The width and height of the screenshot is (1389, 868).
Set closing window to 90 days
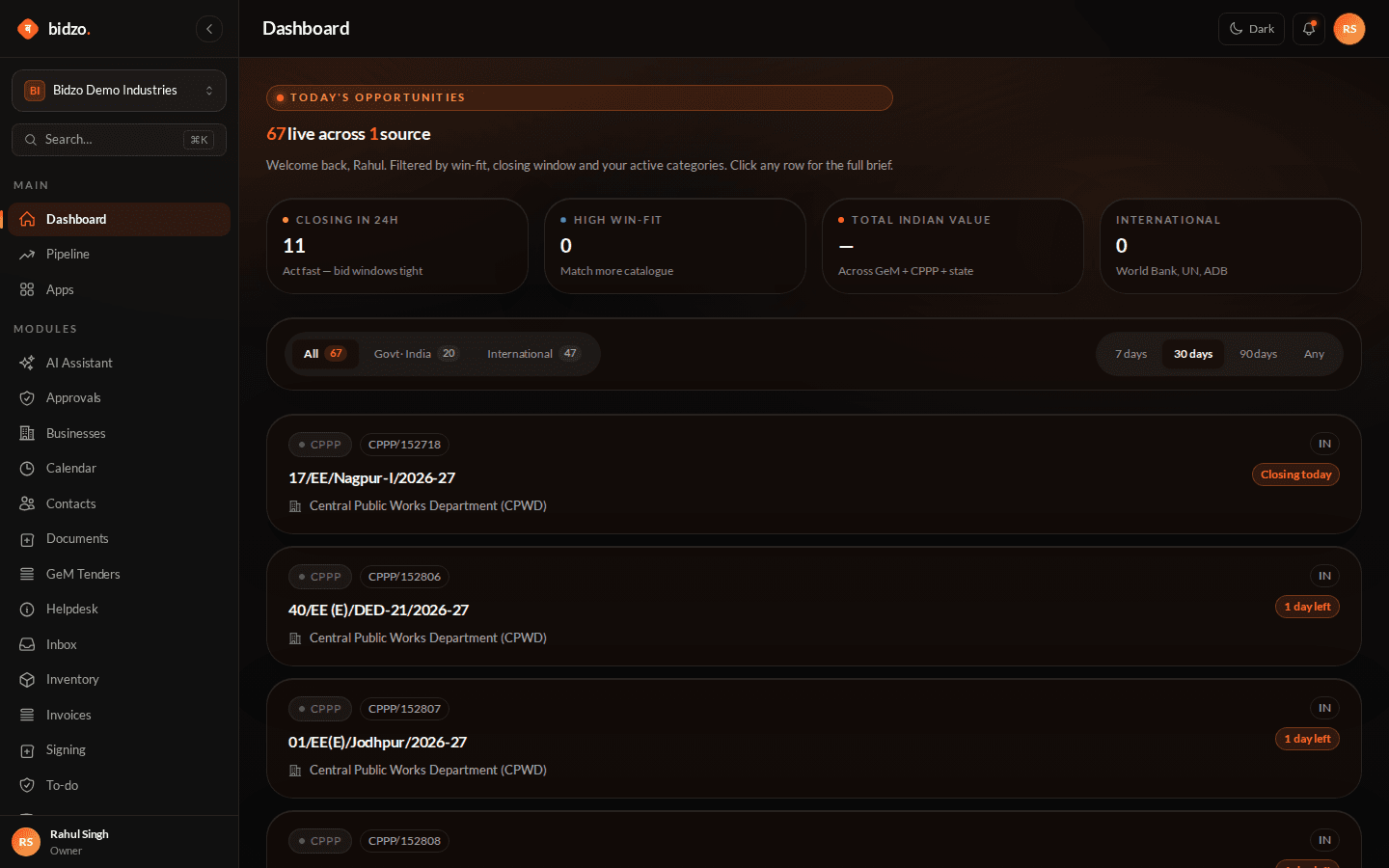pyautogui.click(x=1258, y=354)
